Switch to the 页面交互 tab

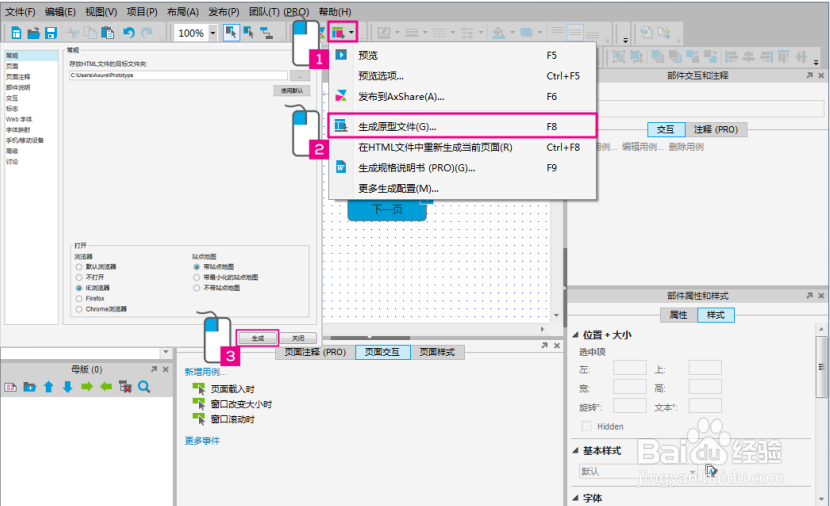pyautogui.click(x=382, y=352)
